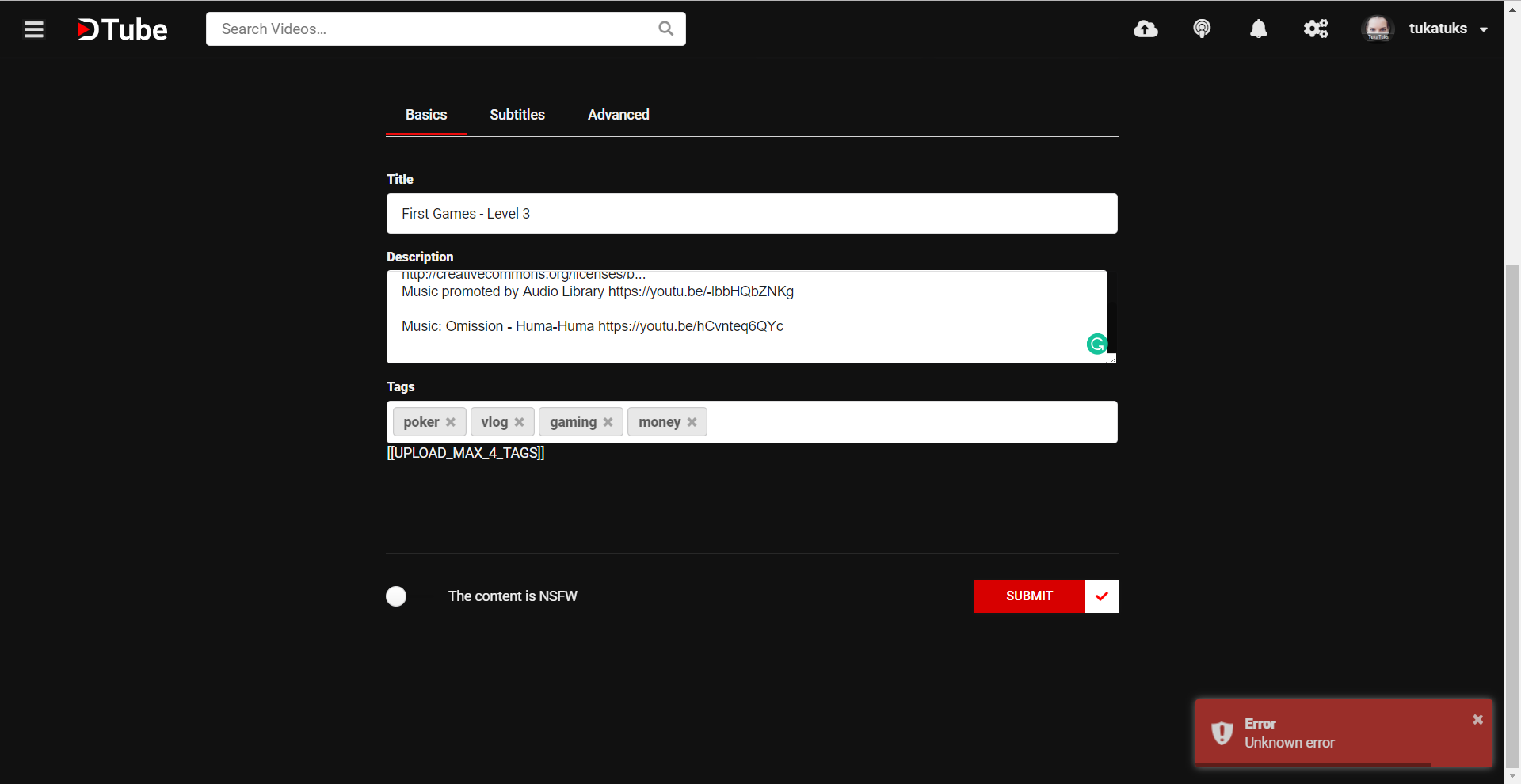The image size is (1521, 784).
Task: Click the page vertical scrollbar thumb
Action: pyautogui.click(x=1512, y=515)
